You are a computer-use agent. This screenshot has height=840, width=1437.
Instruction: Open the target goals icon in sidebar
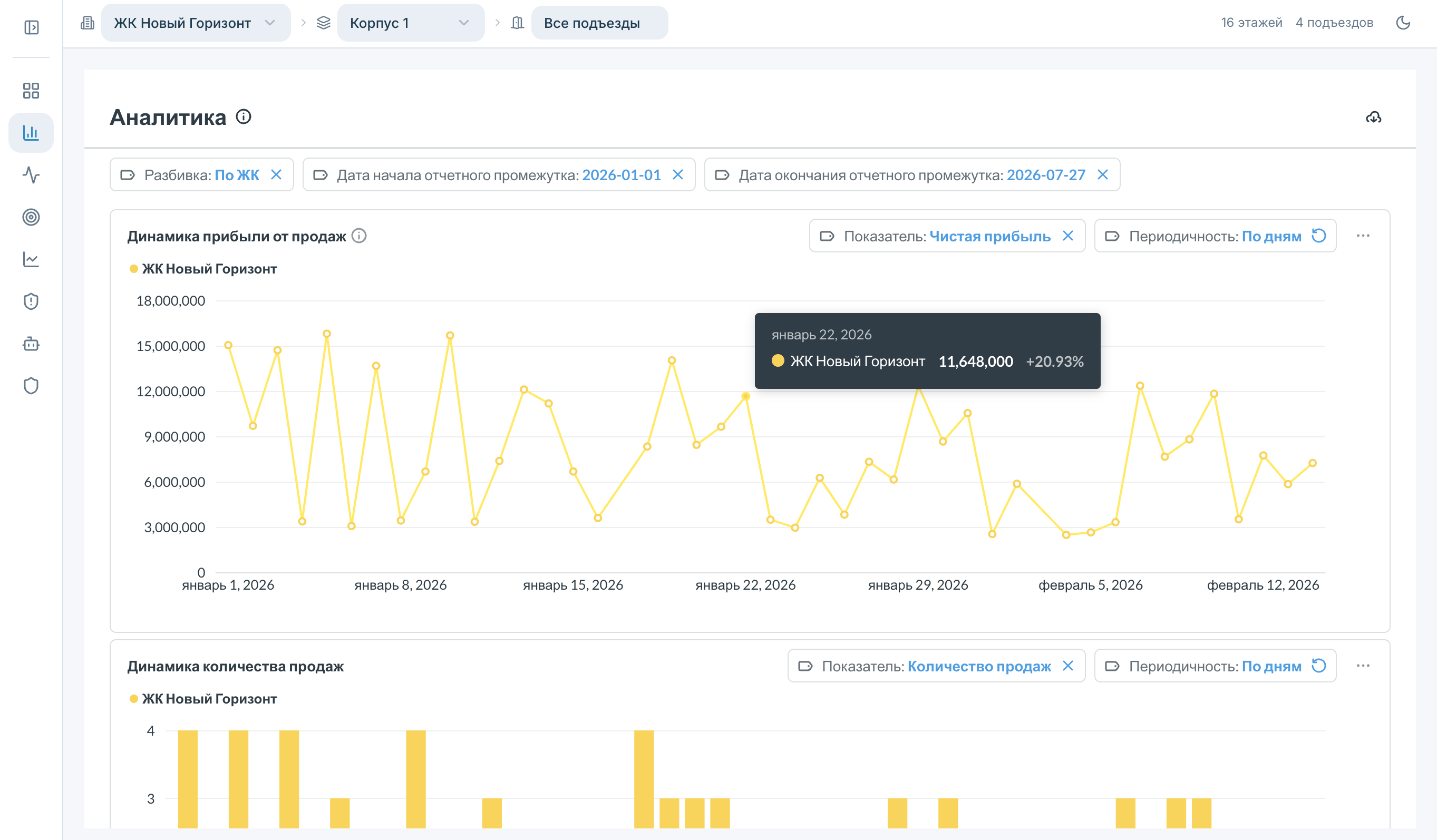tap(31, 217)
